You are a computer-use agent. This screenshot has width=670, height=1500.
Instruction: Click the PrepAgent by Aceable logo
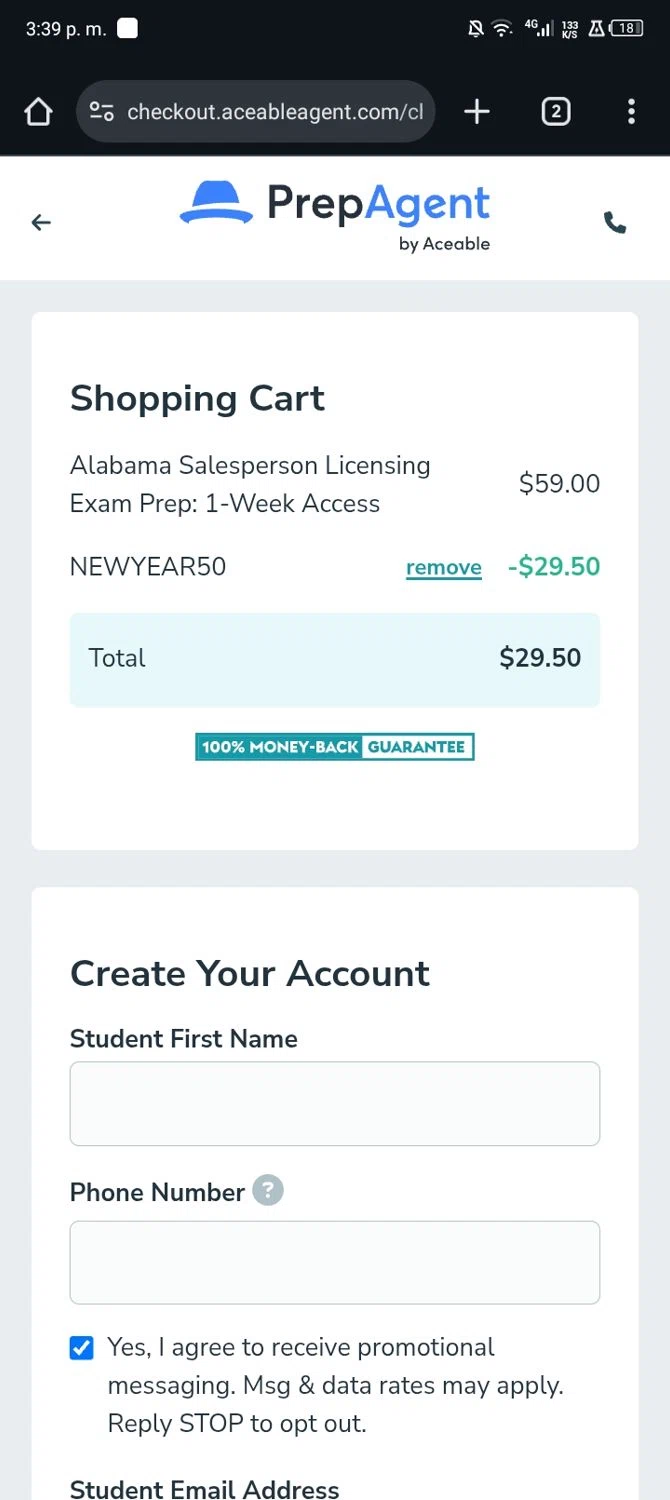click(x=335, y=215)
